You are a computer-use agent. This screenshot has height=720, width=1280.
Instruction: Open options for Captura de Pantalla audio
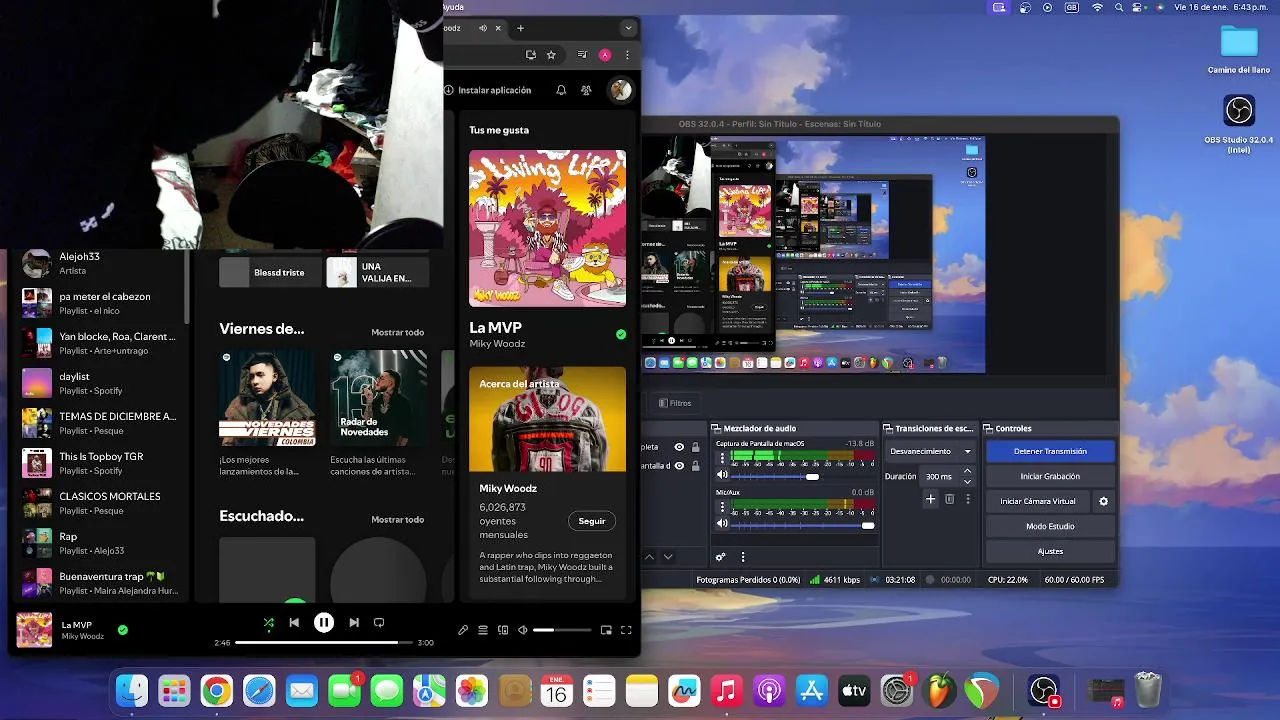[722, 459]
